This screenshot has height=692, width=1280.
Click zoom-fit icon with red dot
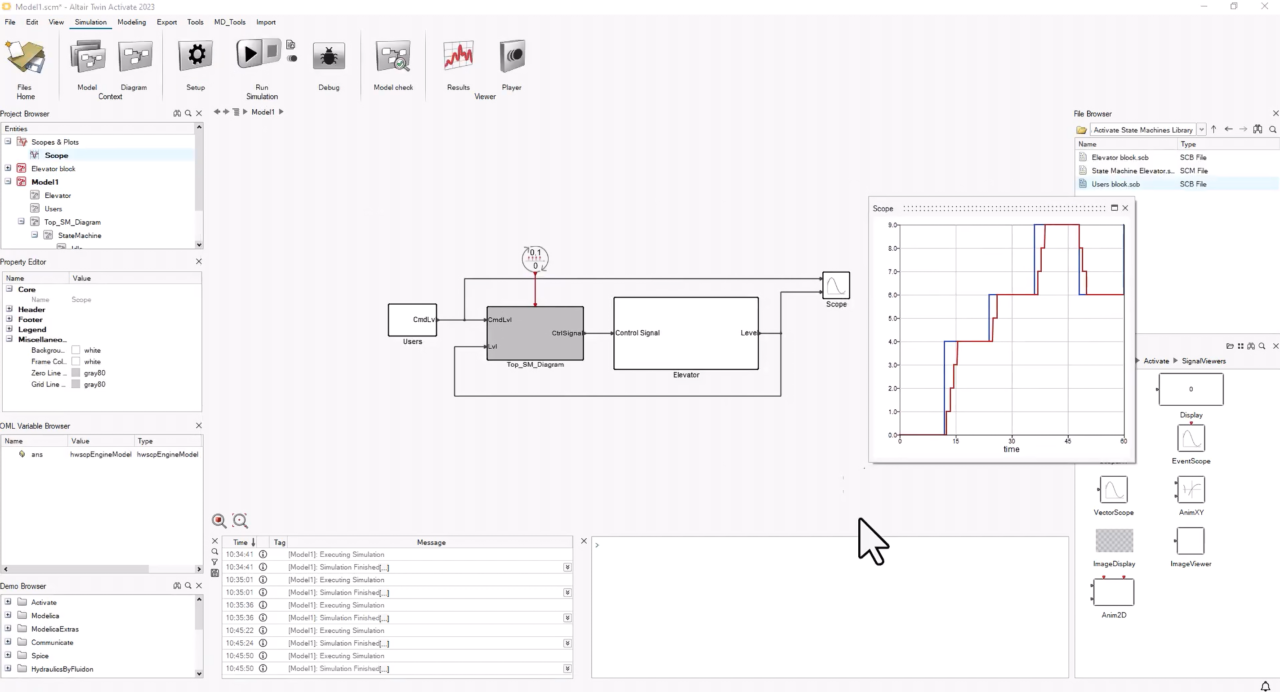coord(219,520)
